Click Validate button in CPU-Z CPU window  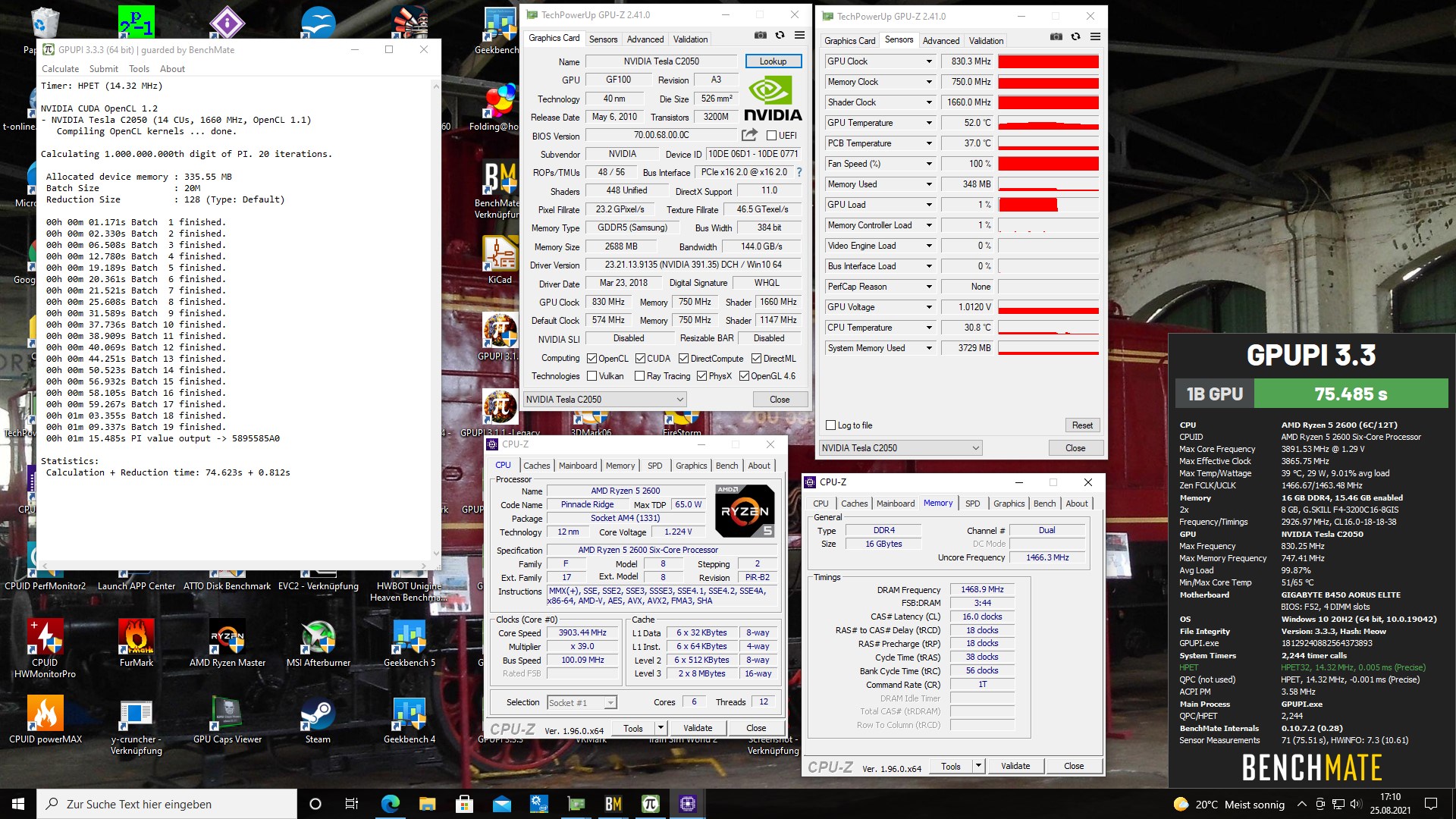pyautogui.click(x=698, y=728)
